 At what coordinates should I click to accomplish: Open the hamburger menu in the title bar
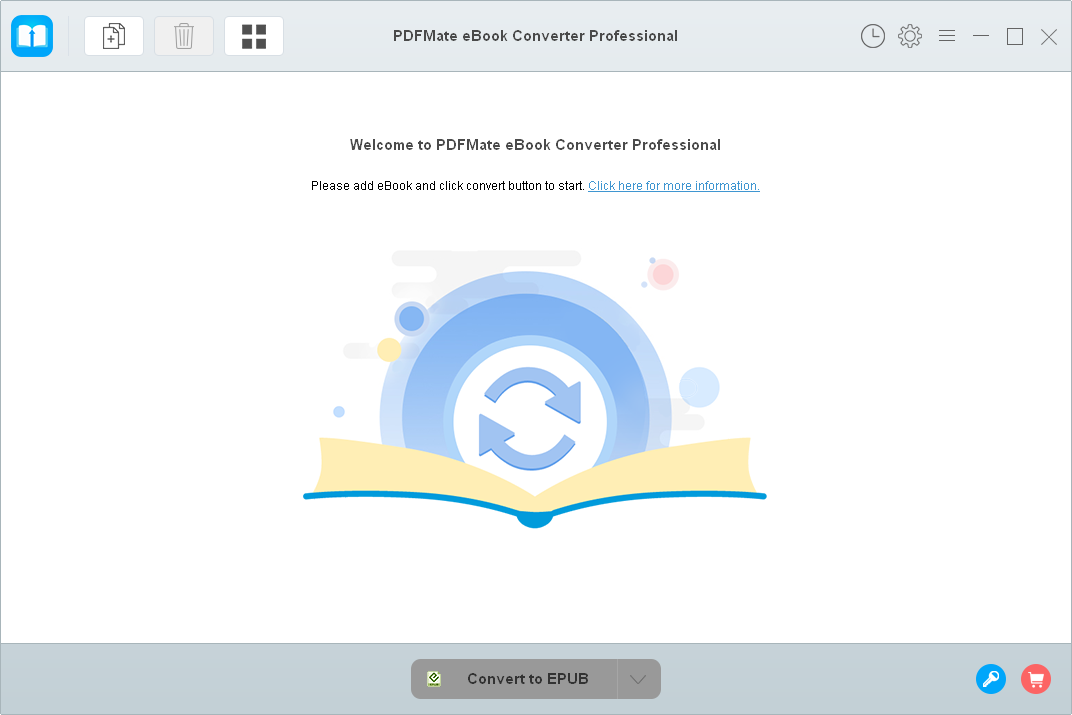[947, 36]
